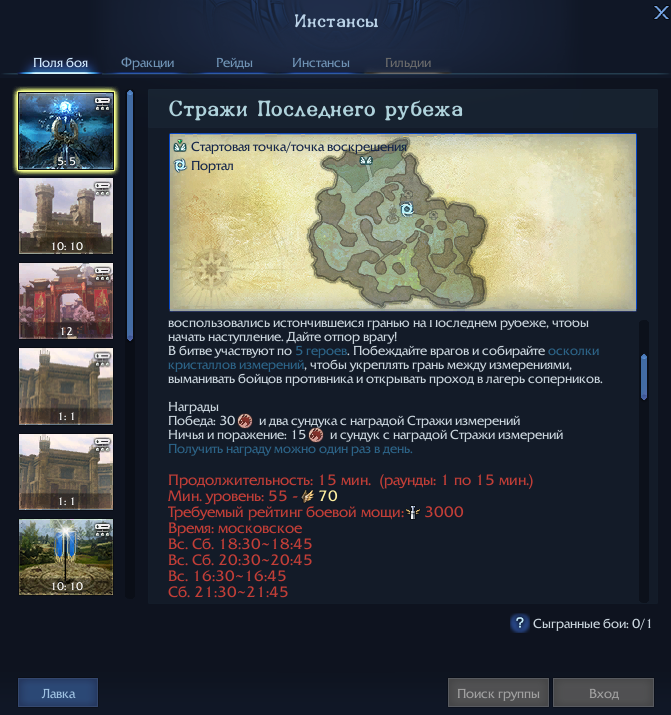Click the reward currency icon next to 30
The height and width of the screenshot is (715, 671).
pos(245,421)
